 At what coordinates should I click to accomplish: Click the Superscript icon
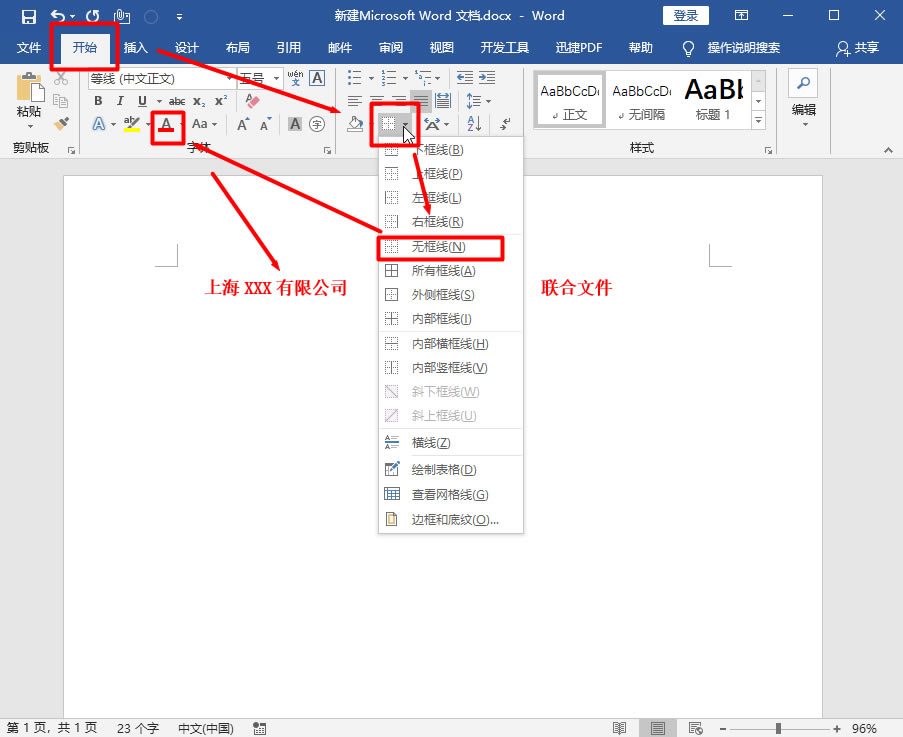pyautogui.click(x=221, y=99)
